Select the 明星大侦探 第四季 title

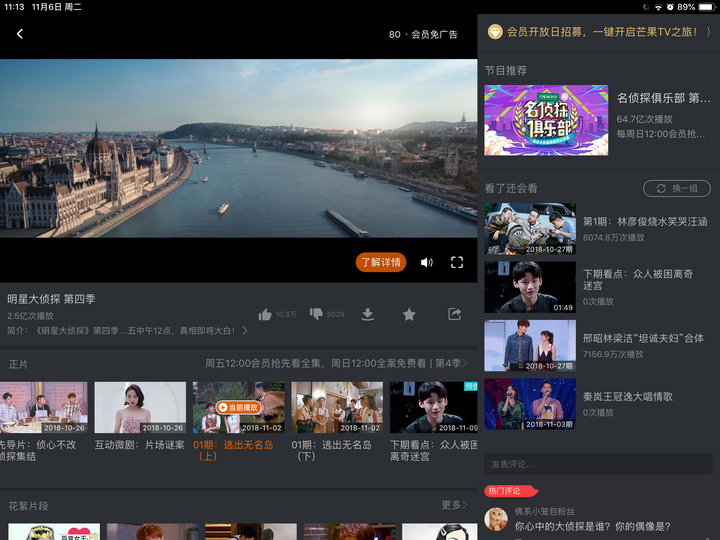click(x=51, y=299)
